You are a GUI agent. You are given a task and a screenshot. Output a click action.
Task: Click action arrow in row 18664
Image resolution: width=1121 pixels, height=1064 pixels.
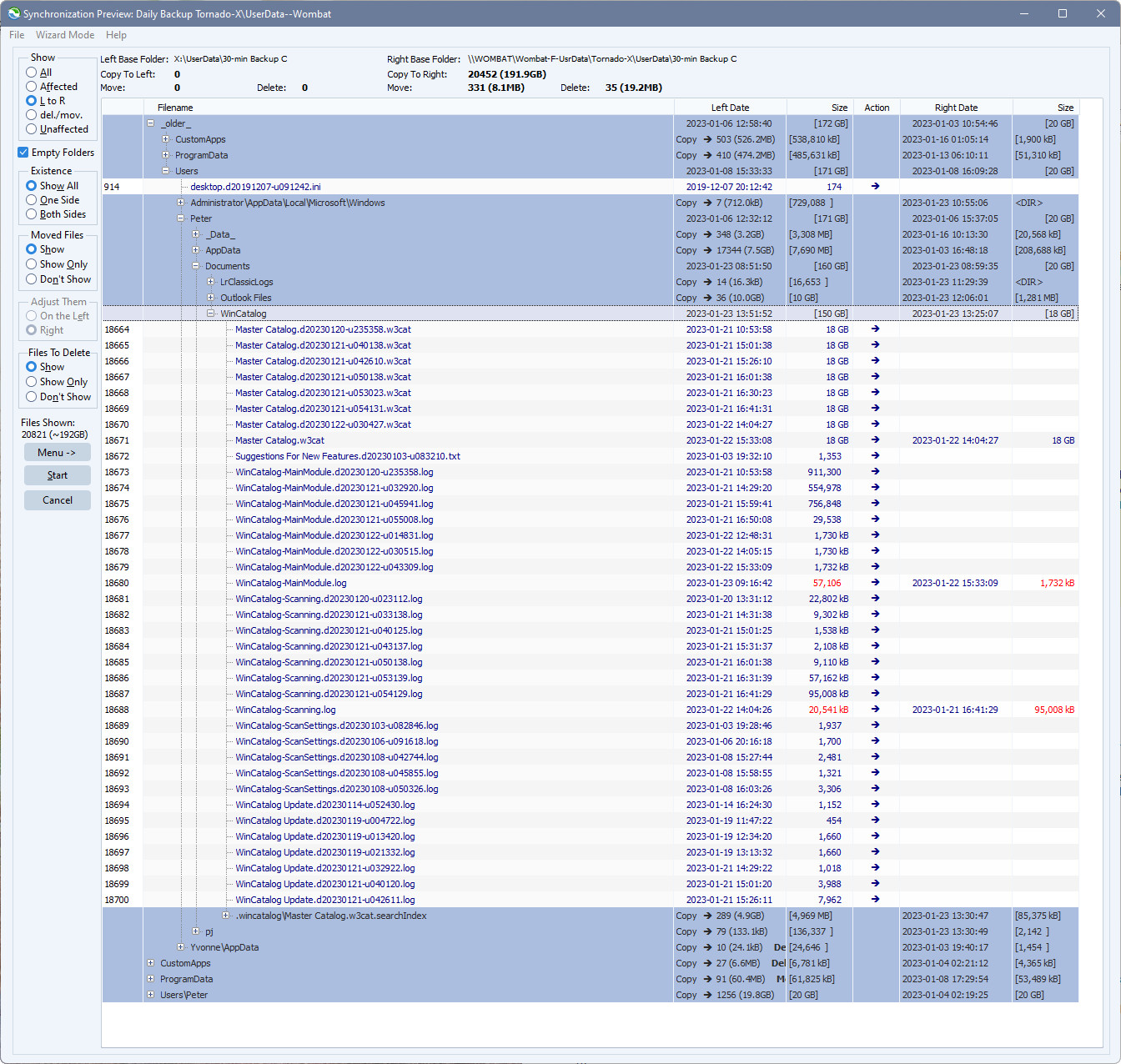coord(875,329)
